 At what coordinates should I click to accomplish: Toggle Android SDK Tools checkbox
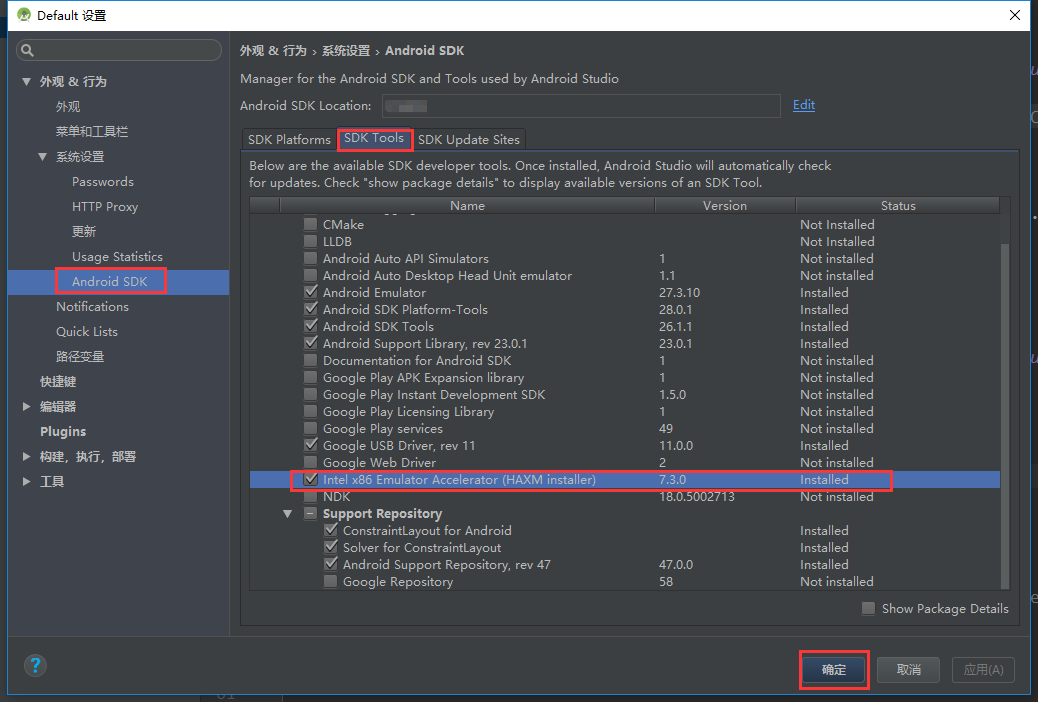(x=310, y=326)
